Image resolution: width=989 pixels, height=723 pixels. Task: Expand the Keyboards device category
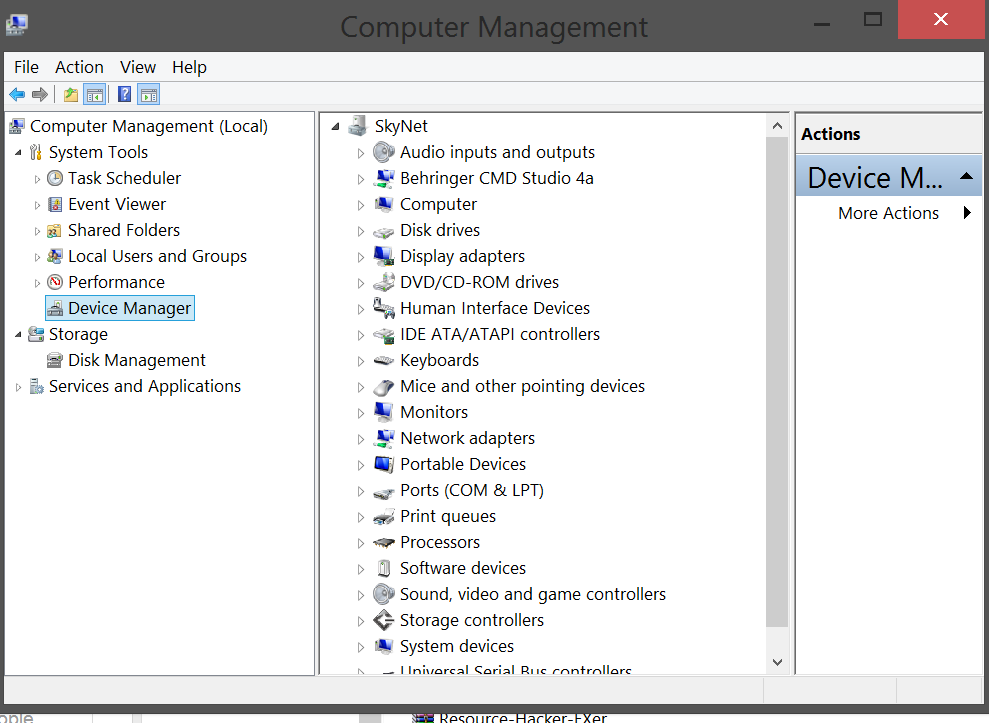tap(361, 361)
